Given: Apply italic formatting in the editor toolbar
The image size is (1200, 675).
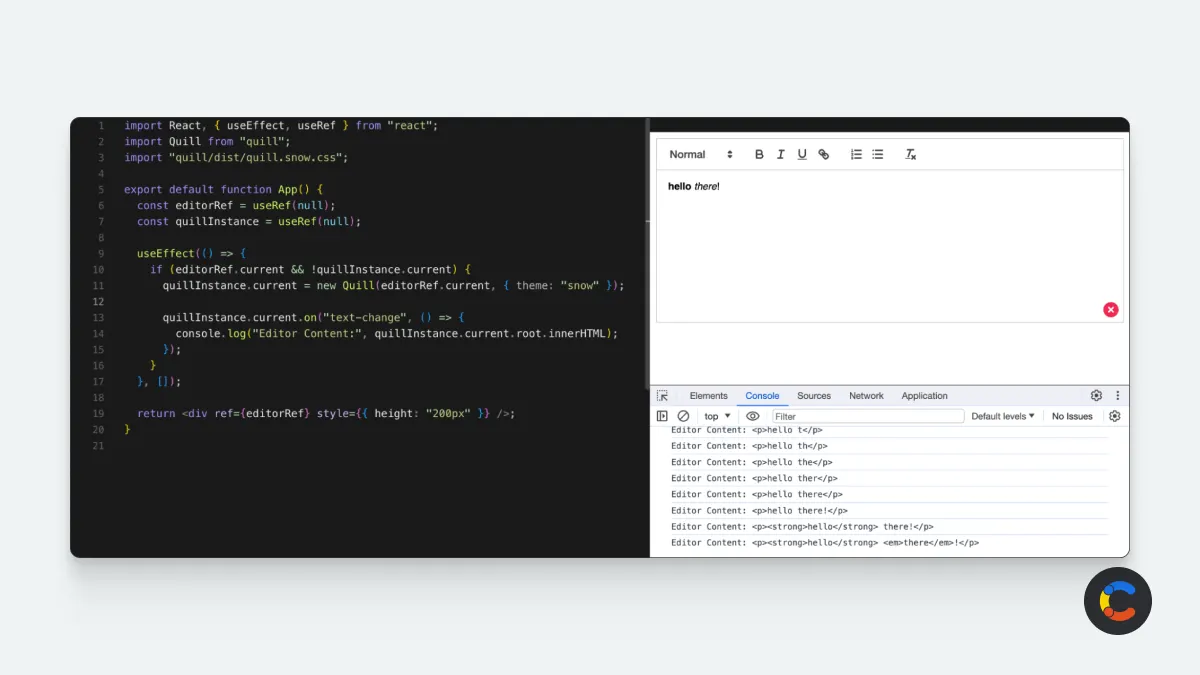Looking at the screenshot, I should click(x=780, y=154).
